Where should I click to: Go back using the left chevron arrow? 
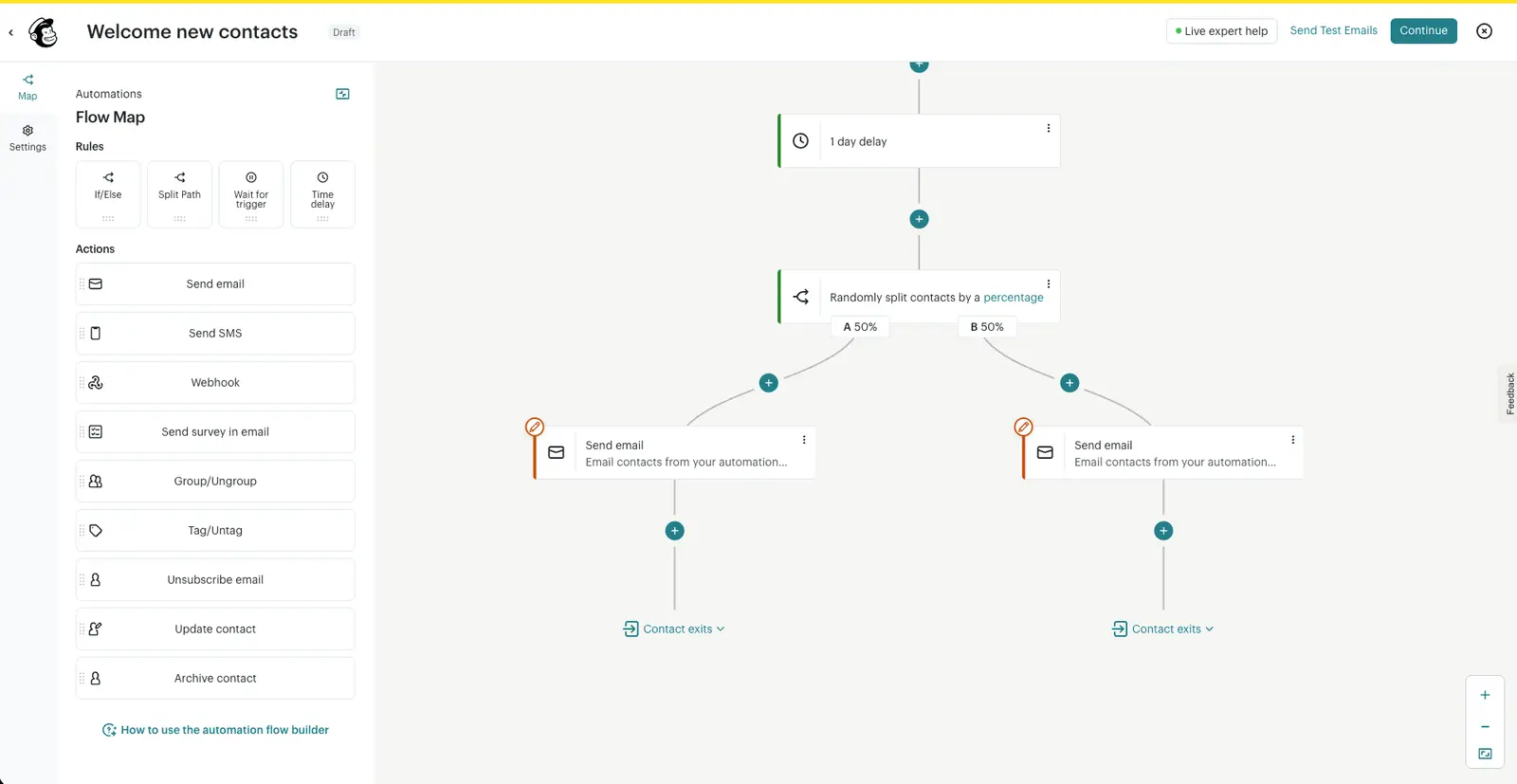10,32
